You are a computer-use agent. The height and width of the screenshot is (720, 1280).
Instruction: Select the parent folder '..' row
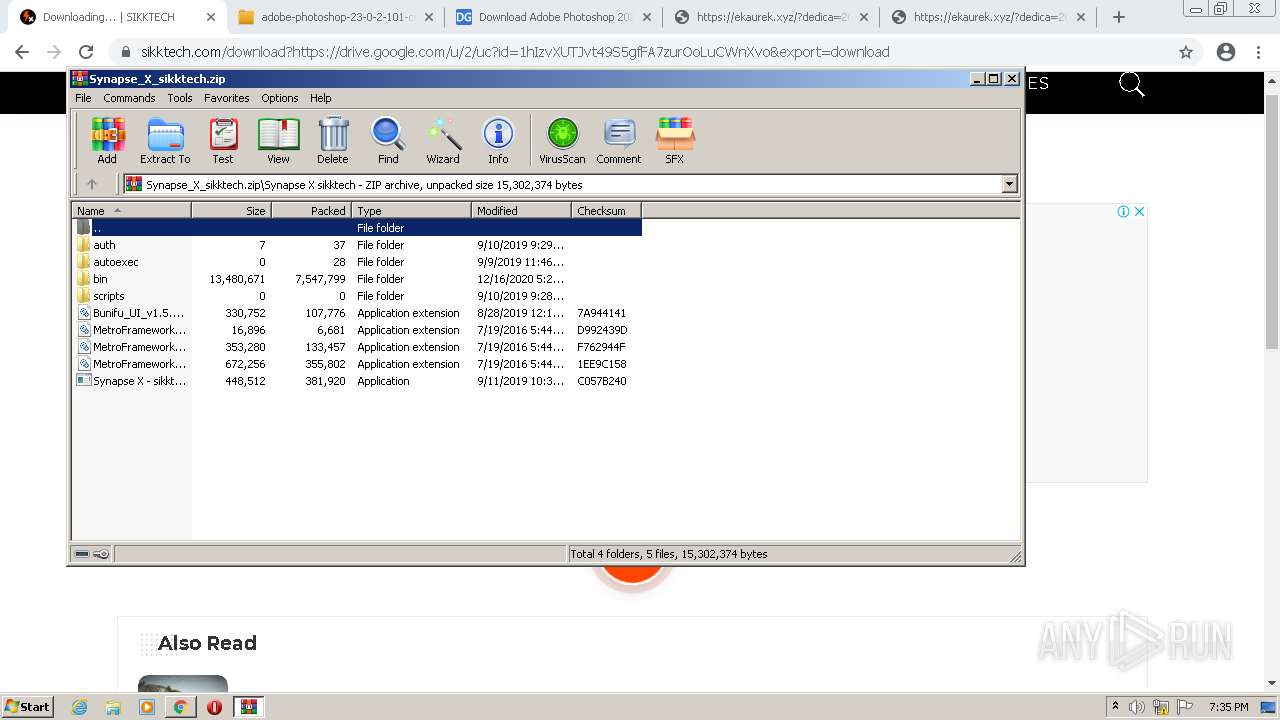[357, 227]
